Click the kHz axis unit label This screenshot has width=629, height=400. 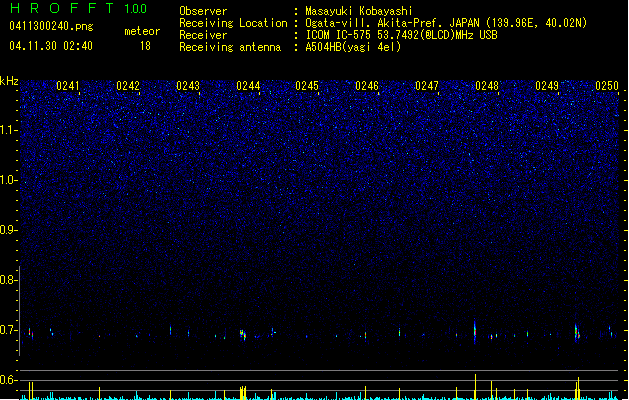(x=9, y=81)
